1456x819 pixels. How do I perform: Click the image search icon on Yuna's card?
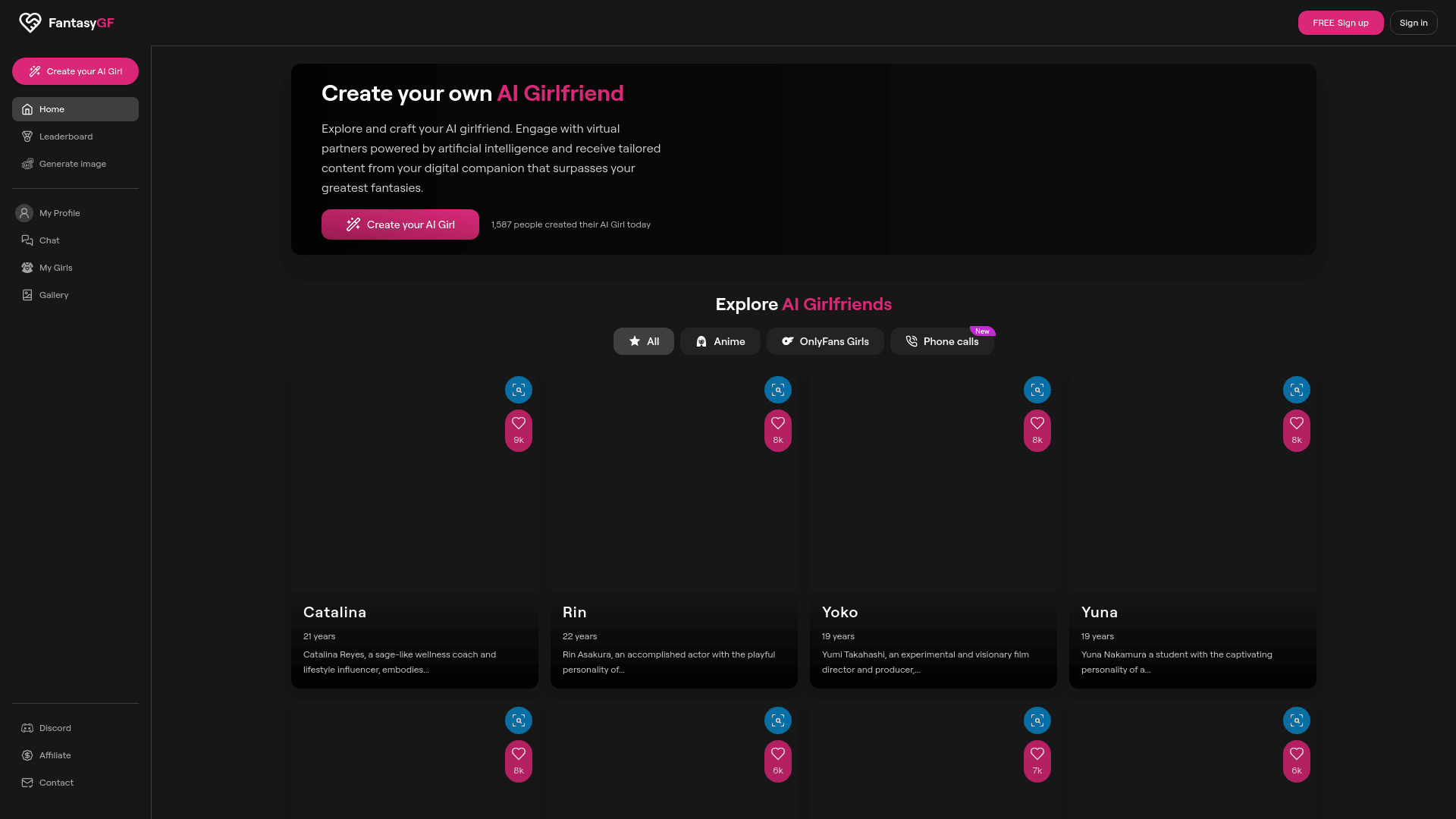click(1296, 390)
